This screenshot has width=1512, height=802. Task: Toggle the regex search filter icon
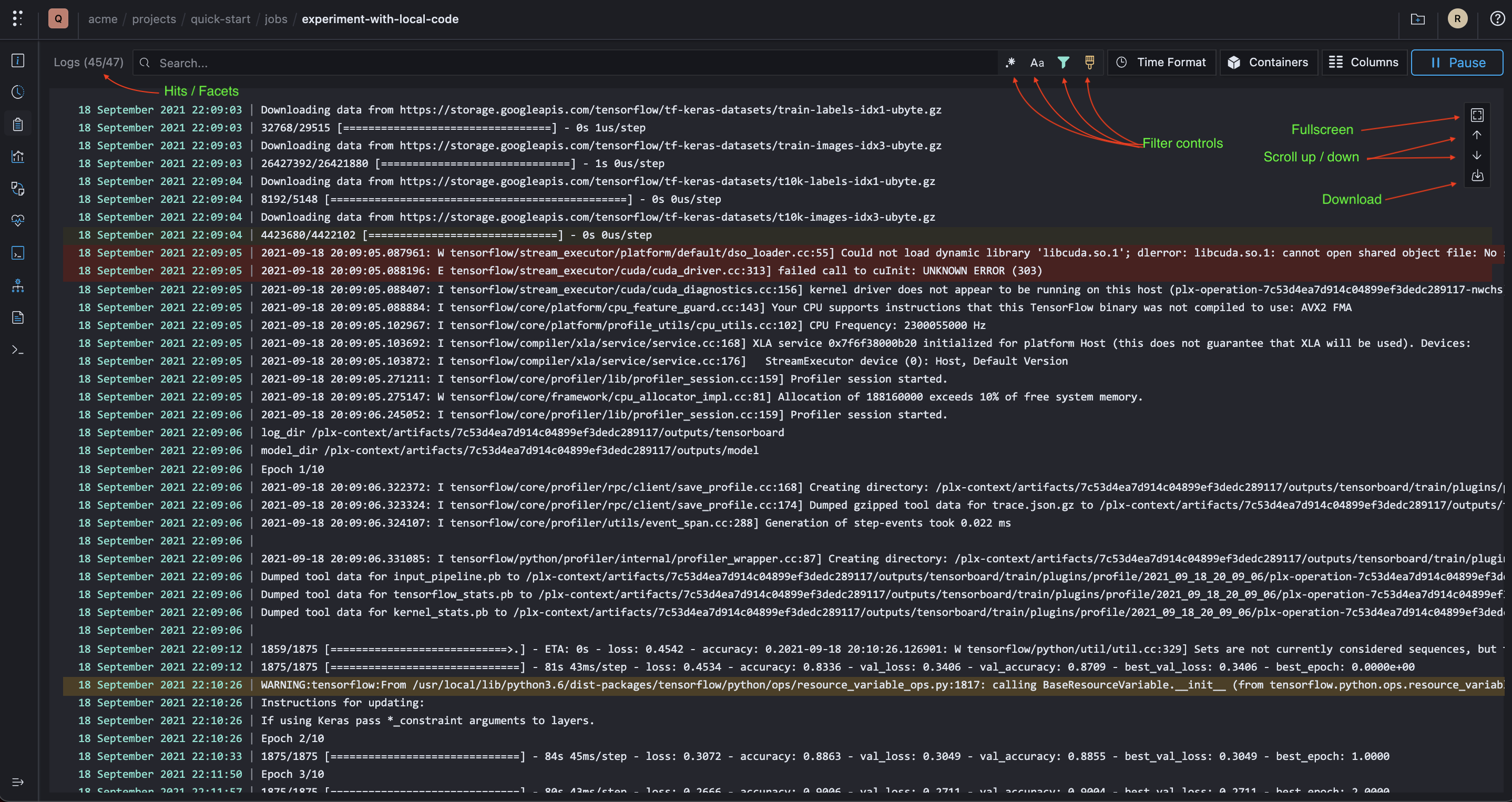(x=1011, y=62)
